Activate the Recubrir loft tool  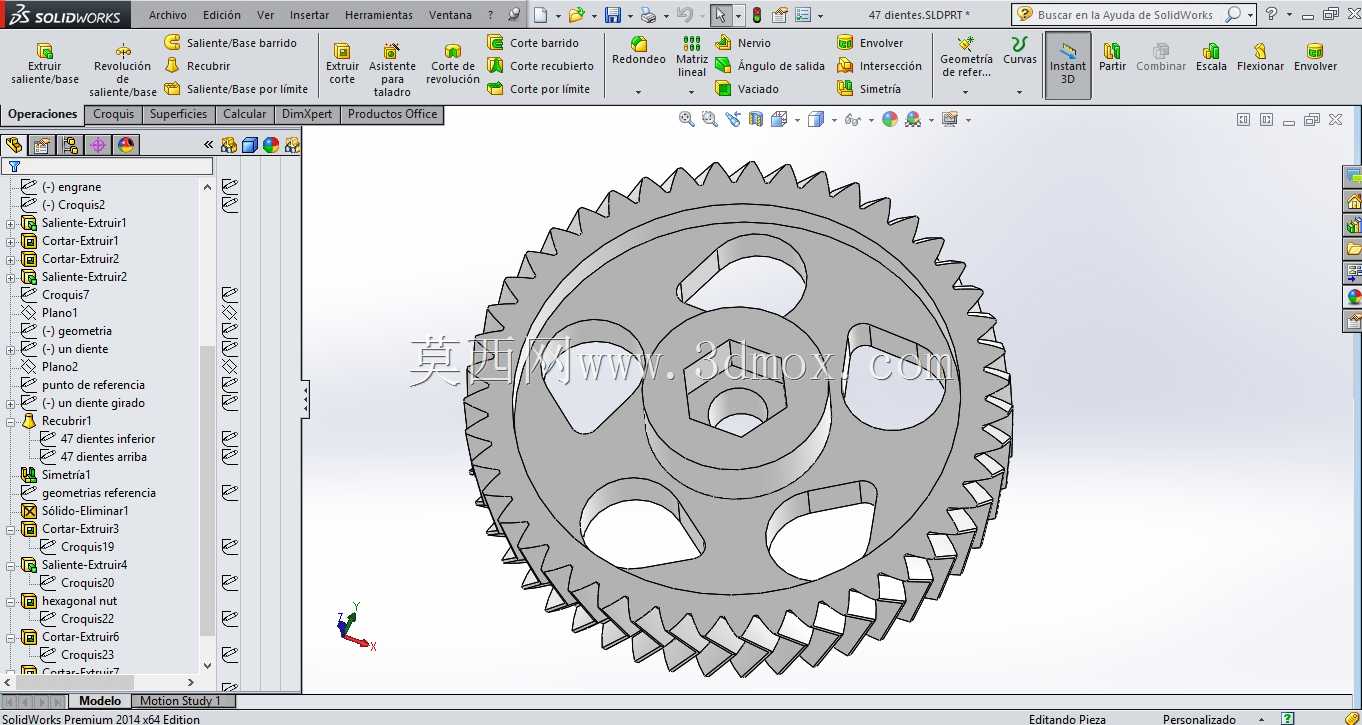click(x=197, y=66)
